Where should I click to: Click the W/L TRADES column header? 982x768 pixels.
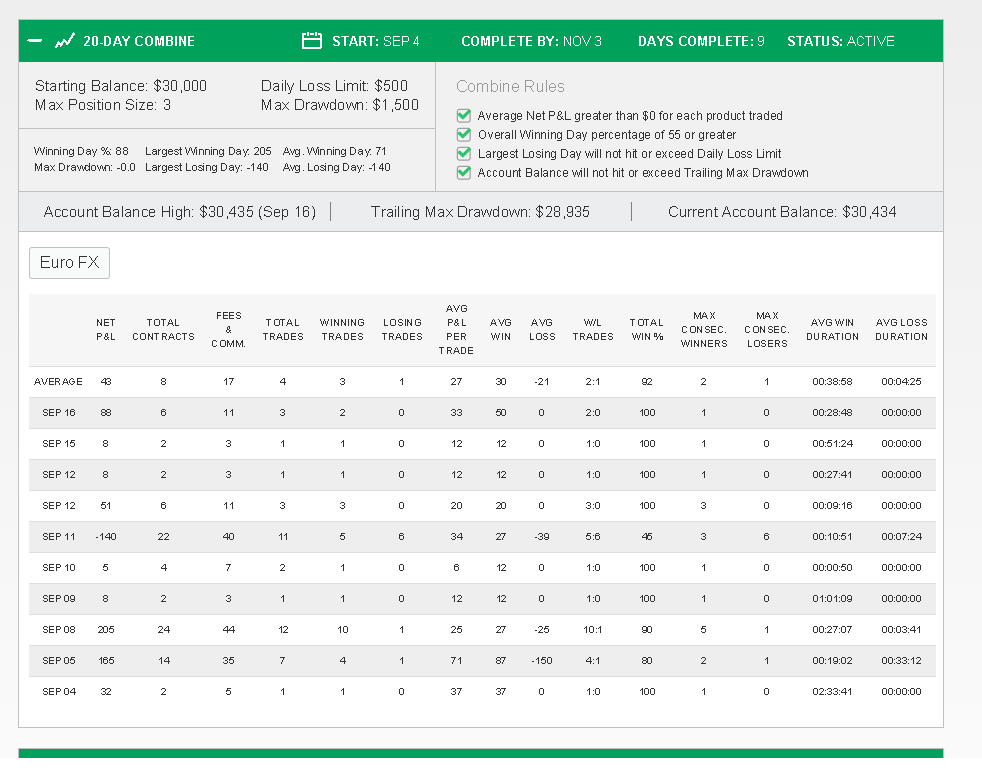592,330
